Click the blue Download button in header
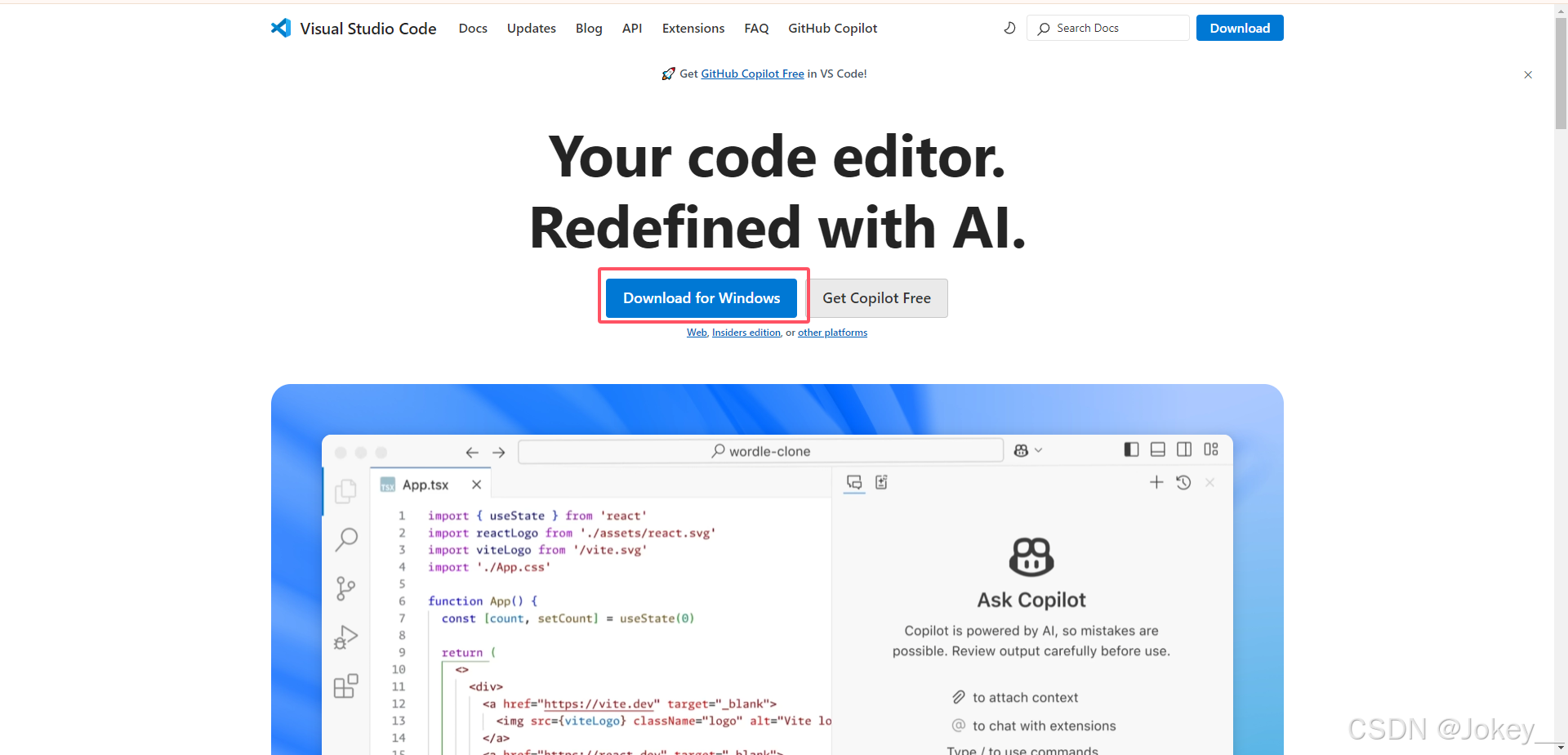 (x=1240, y=28)
